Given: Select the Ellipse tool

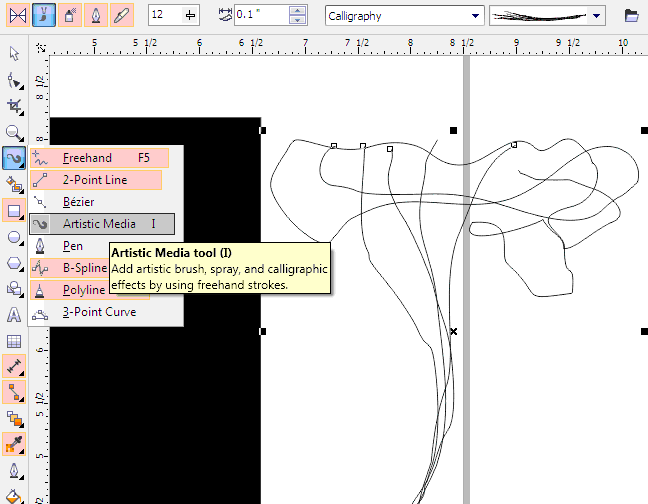Looking at the screenshot, I should 15,237.
